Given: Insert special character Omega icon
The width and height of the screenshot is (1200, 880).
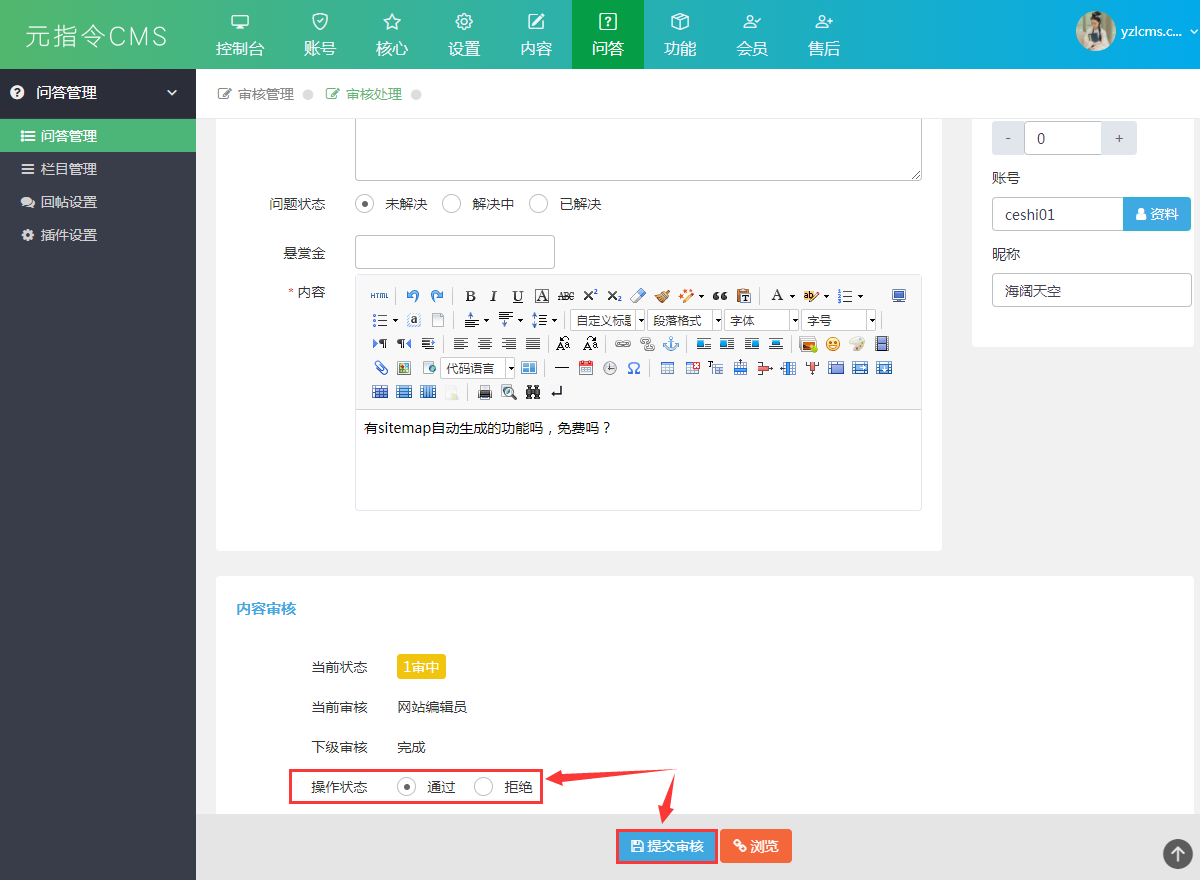Looking at the screenshot, I should [x=634, y=367].
